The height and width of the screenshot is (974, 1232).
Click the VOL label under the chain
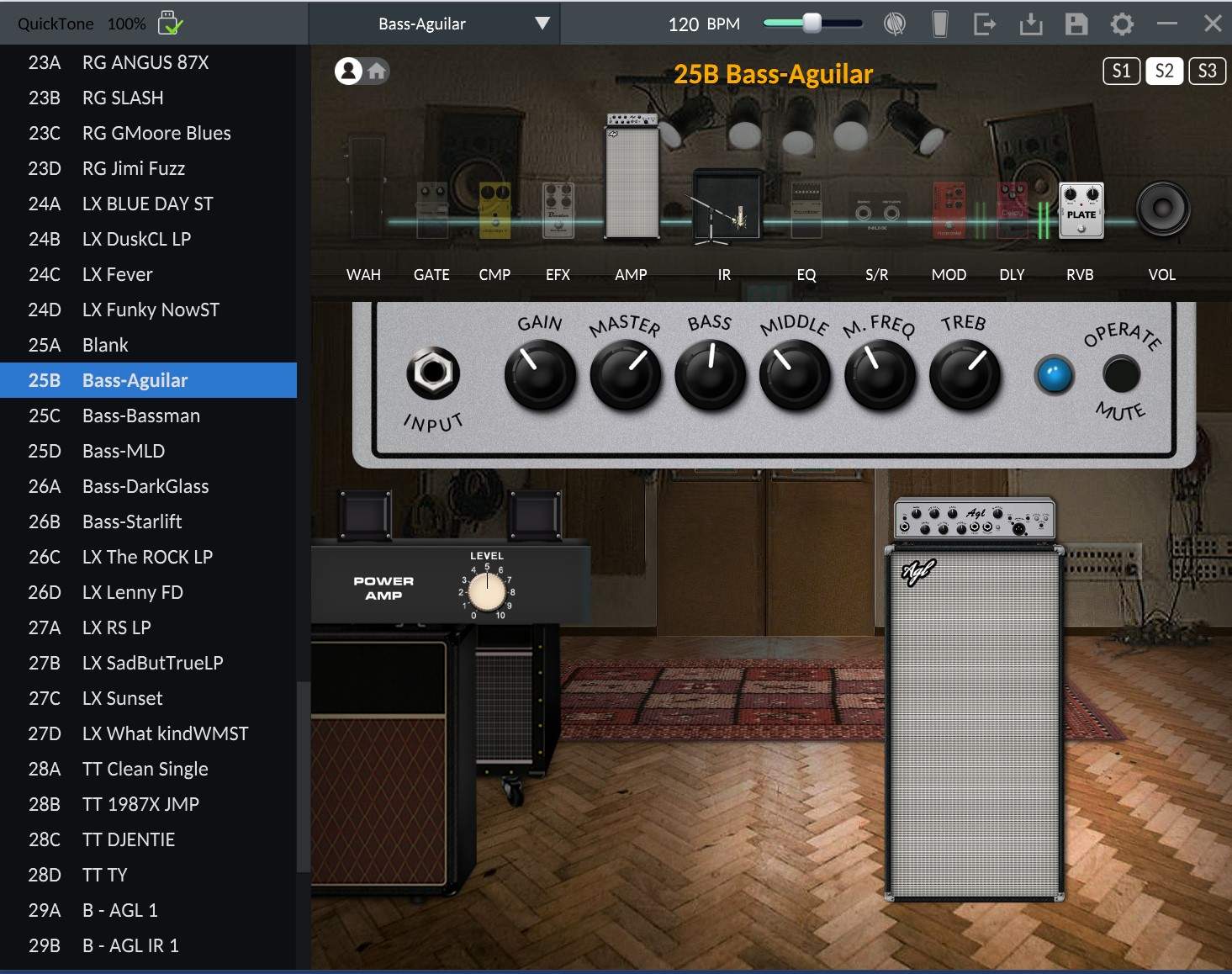pyautogui.click(x=1162, y=275)
